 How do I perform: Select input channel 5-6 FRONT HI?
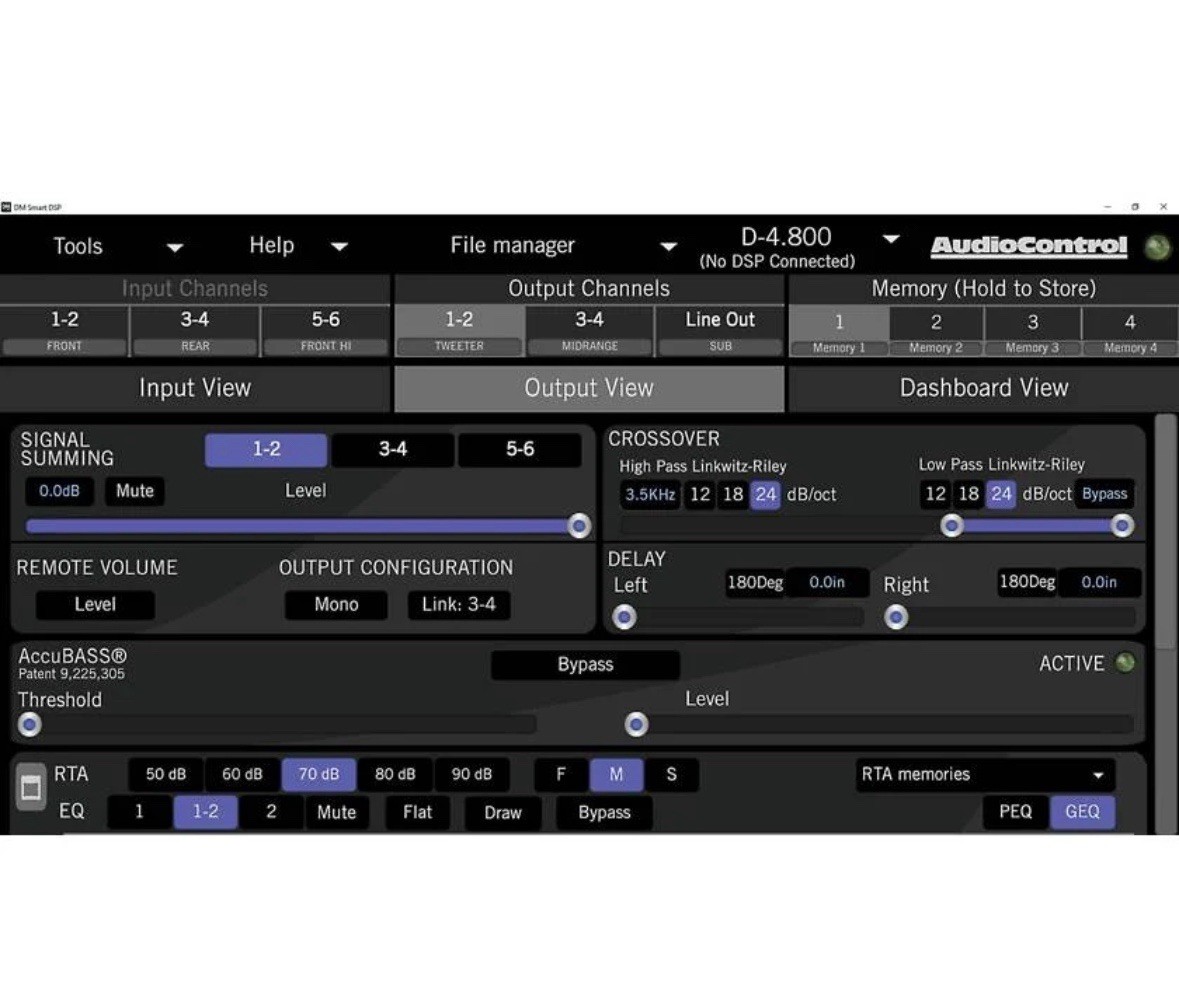326,331
